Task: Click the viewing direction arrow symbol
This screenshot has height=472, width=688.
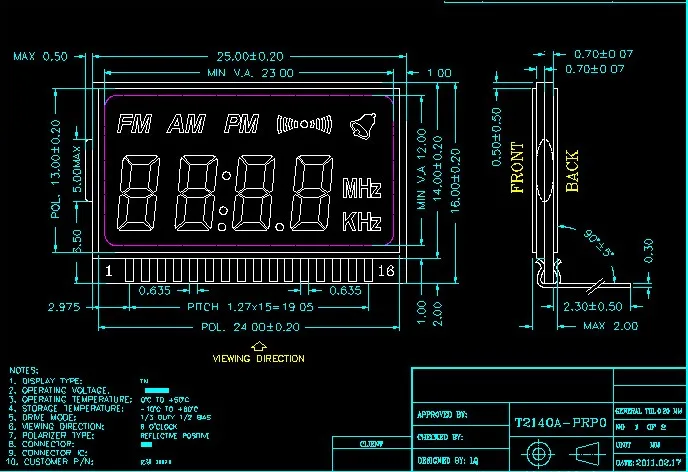Action: tap(259, 347)
